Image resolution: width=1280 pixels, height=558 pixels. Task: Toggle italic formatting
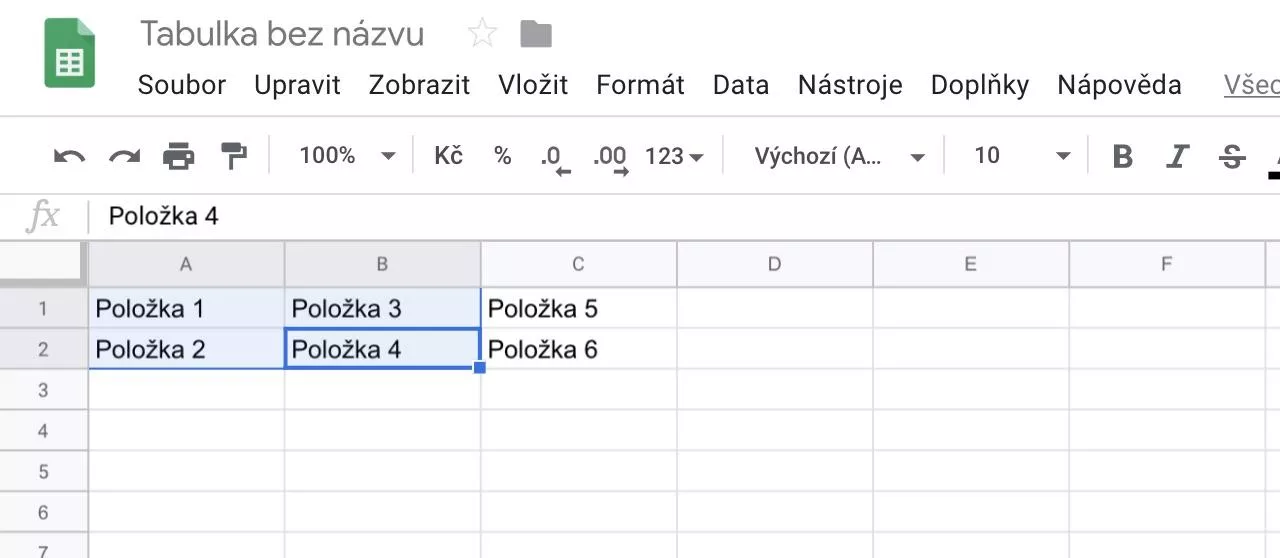point(1178,156)
